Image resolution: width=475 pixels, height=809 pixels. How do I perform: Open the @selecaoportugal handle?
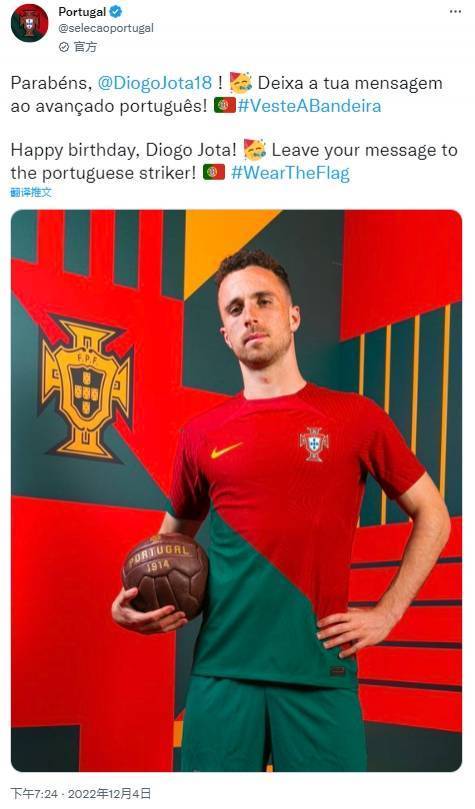point(106,28)
